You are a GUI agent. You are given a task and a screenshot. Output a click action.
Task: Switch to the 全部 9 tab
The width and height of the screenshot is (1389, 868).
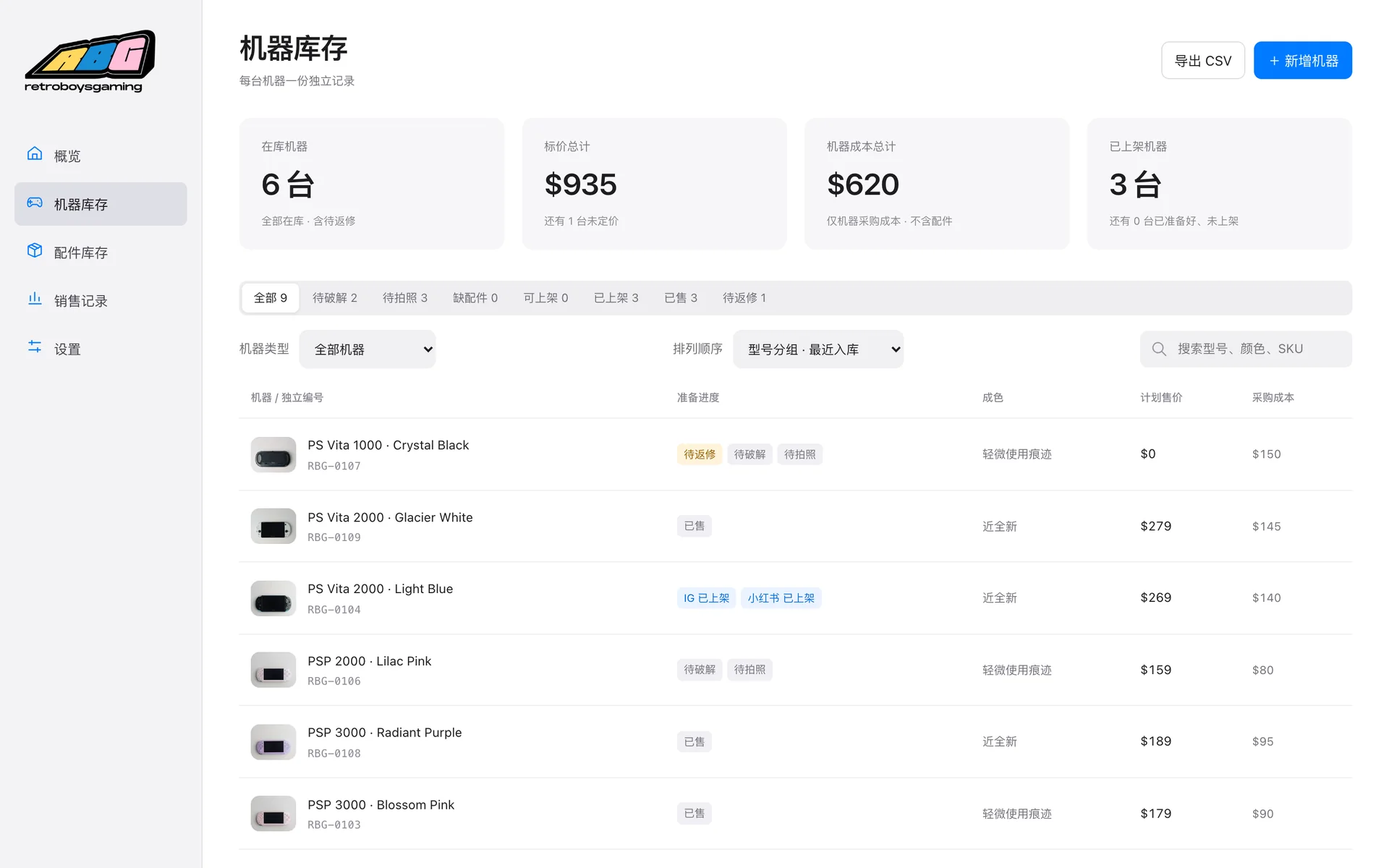(271, 298)
